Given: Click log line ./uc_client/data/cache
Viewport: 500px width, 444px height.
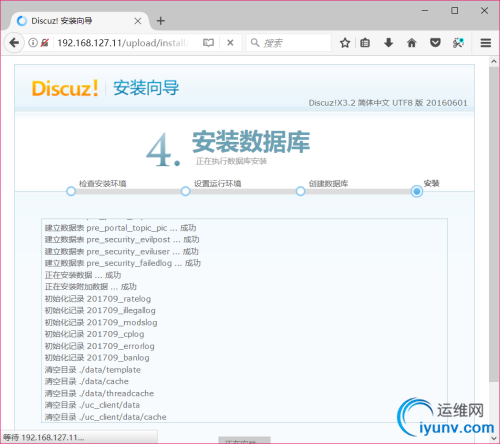Looking at the screenshot, I should [x=105, y=417].
